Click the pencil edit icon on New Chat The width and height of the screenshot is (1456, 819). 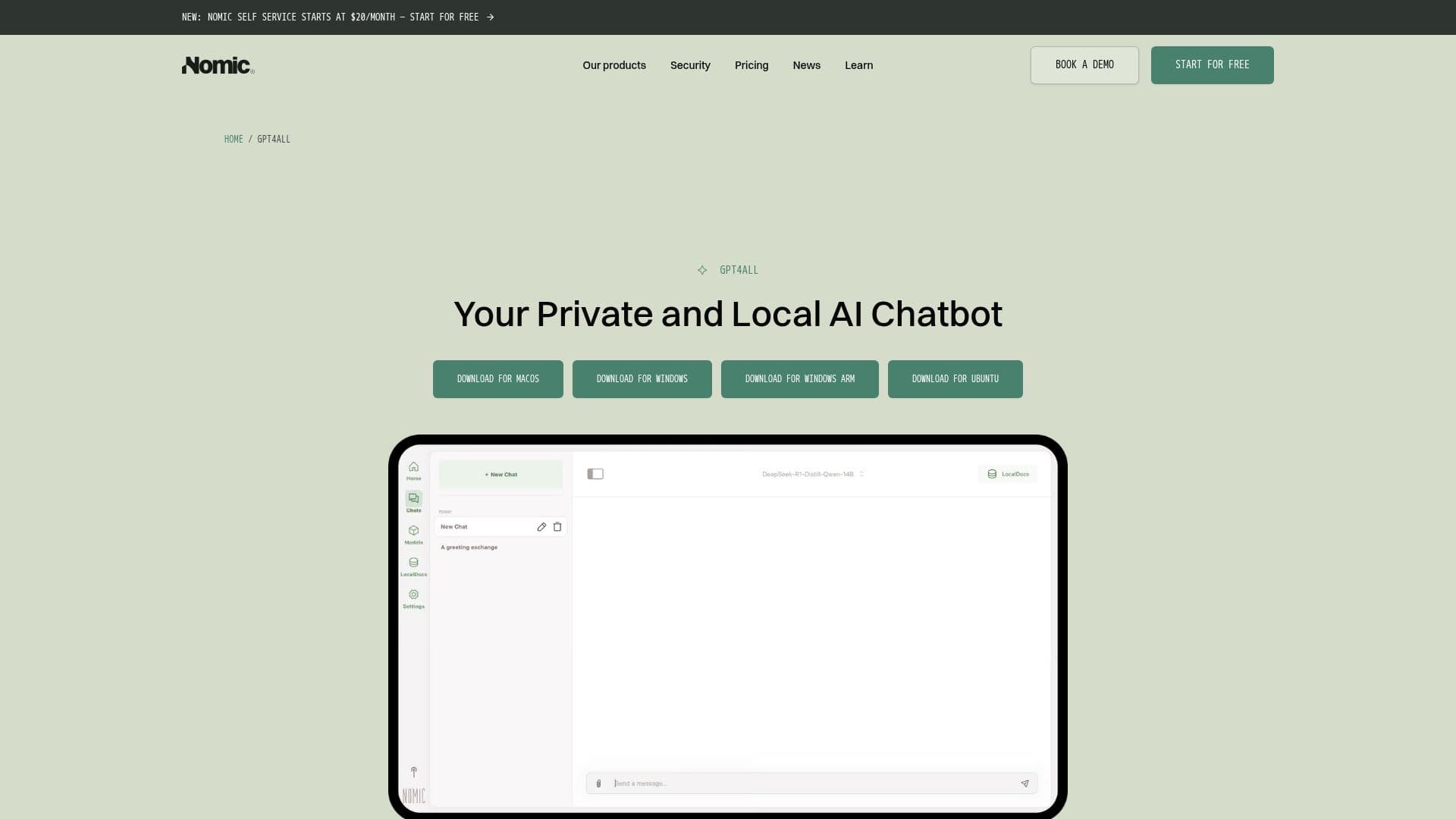coord(541,527)
